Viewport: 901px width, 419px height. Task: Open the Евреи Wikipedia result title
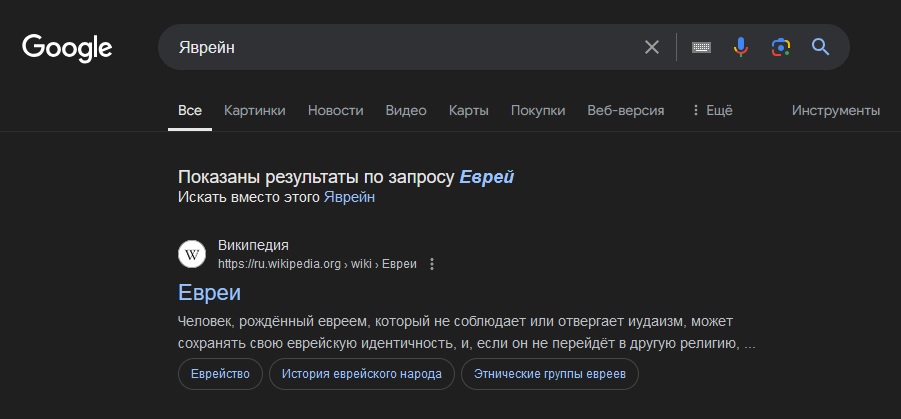[x=209, y=293]
